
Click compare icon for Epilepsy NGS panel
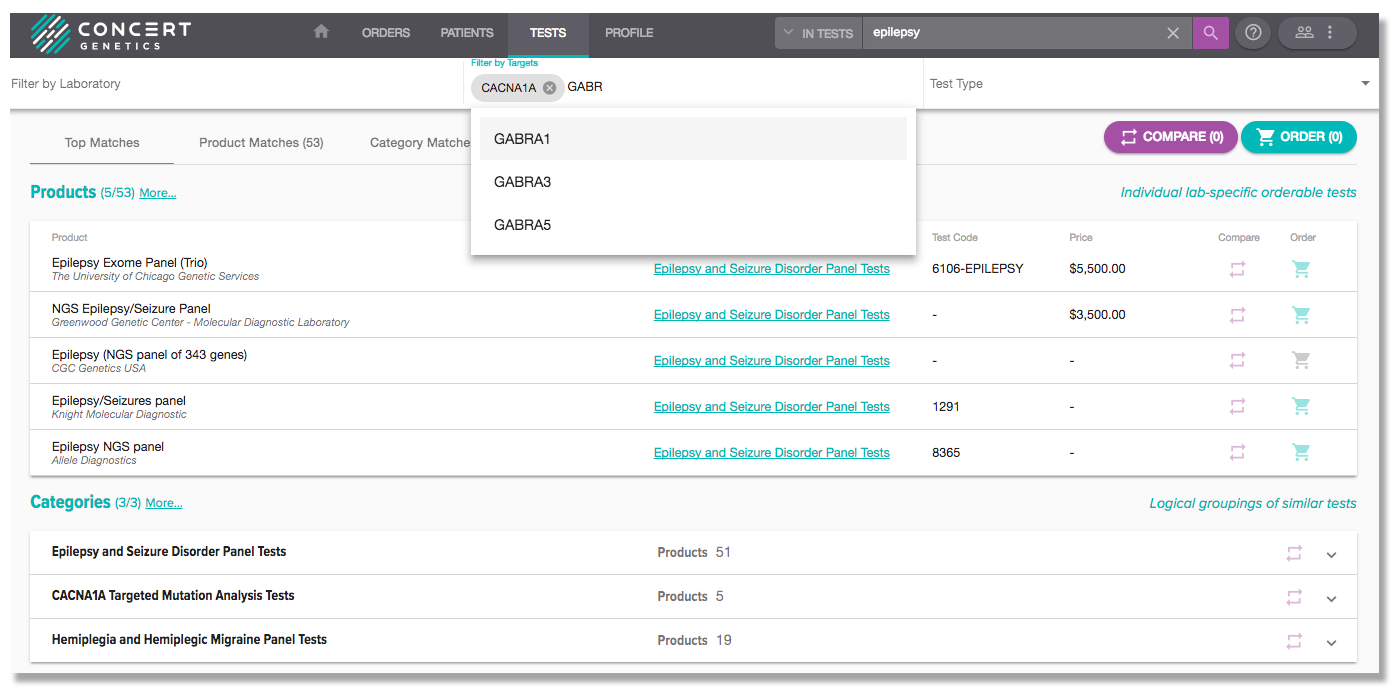point(1237,453)
